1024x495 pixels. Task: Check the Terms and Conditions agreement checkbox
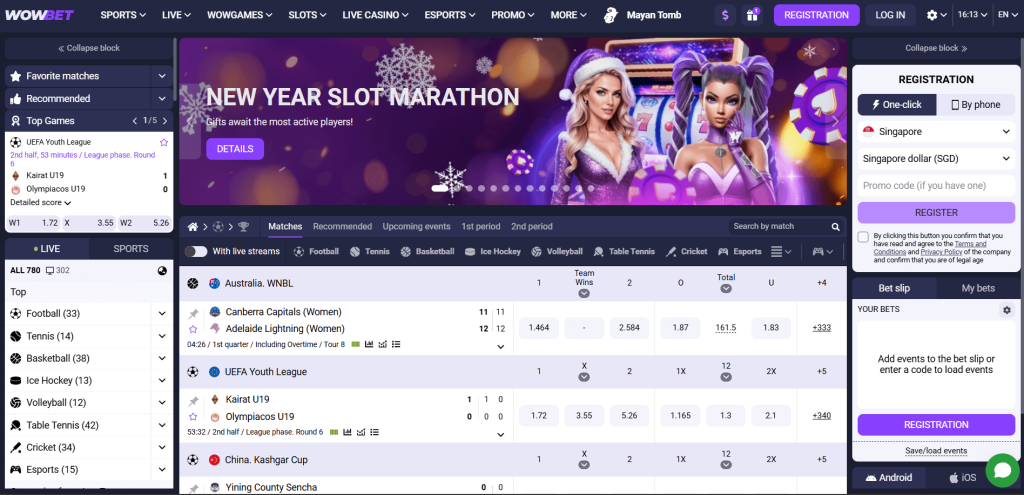click(x=863, y=237)
